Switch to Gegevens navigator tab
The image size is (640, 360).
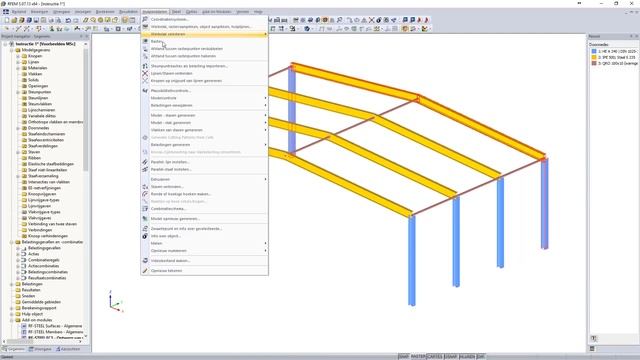tap(14, 349)
